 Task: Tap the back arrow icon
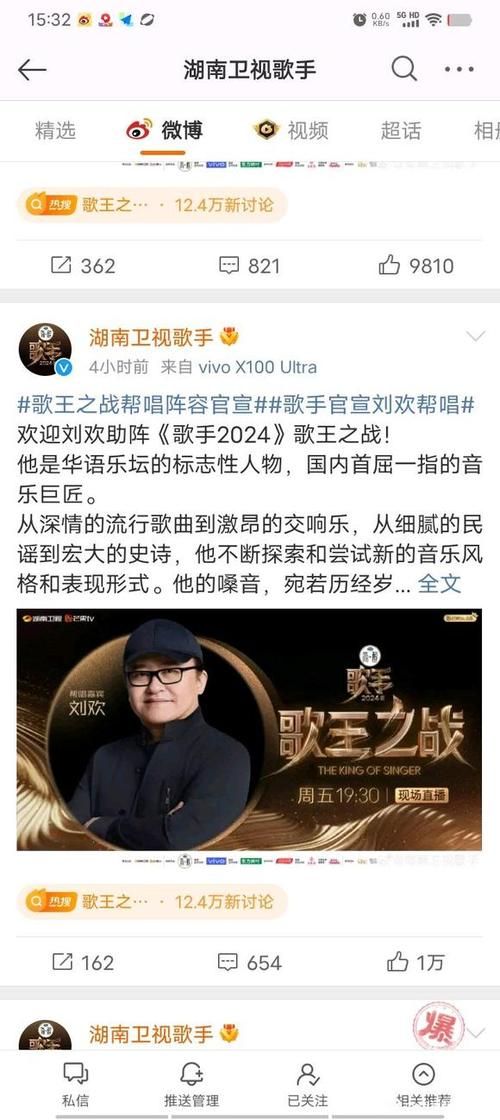(32, 69)
